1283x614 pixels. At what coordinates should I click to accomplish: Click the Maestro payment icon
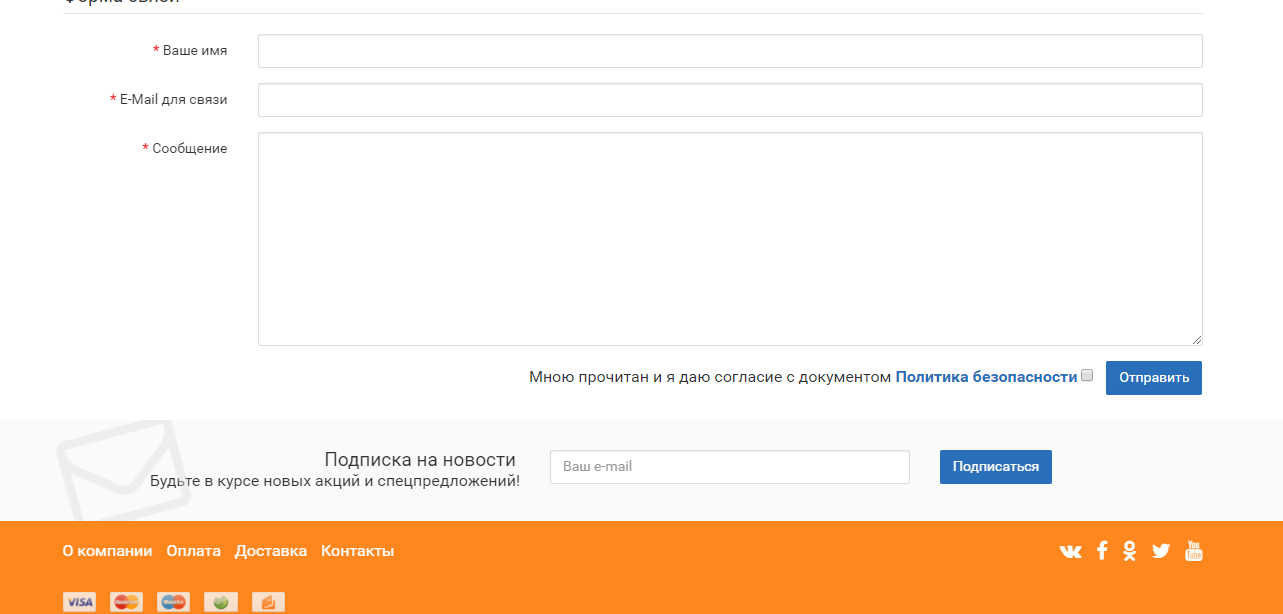(x=174, y=602)
